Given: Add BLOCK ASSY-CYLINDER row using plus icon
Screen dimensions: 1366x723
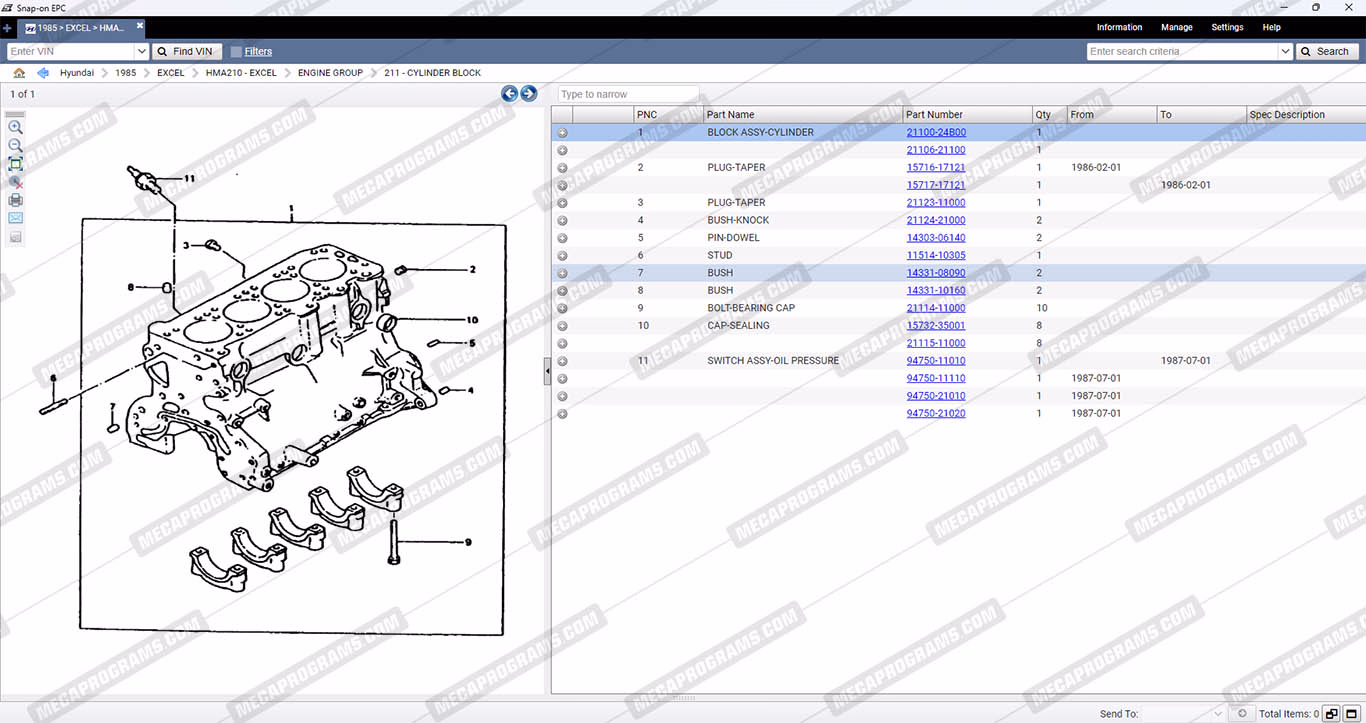Looking at the screenshot, I should pos(562,133).
